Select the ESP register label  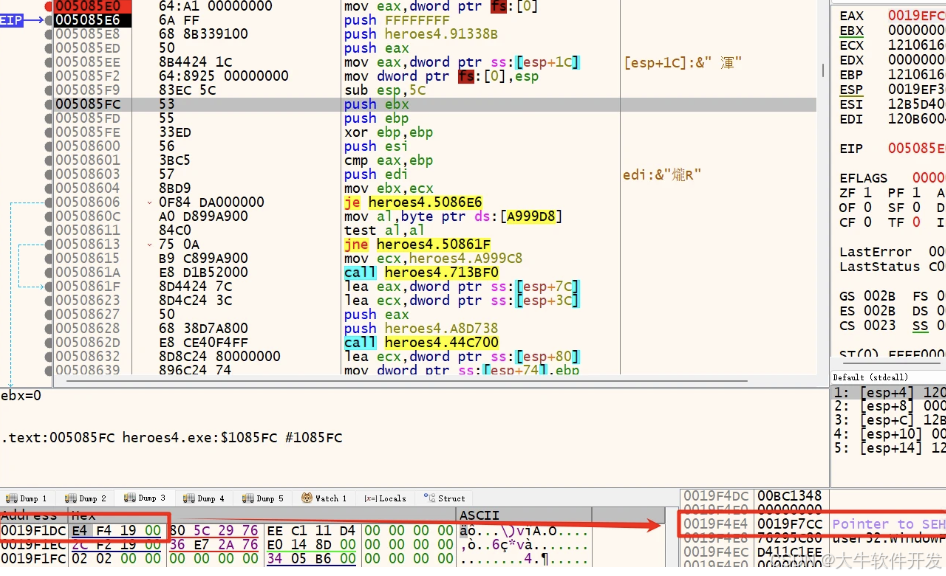click(851, 89)
